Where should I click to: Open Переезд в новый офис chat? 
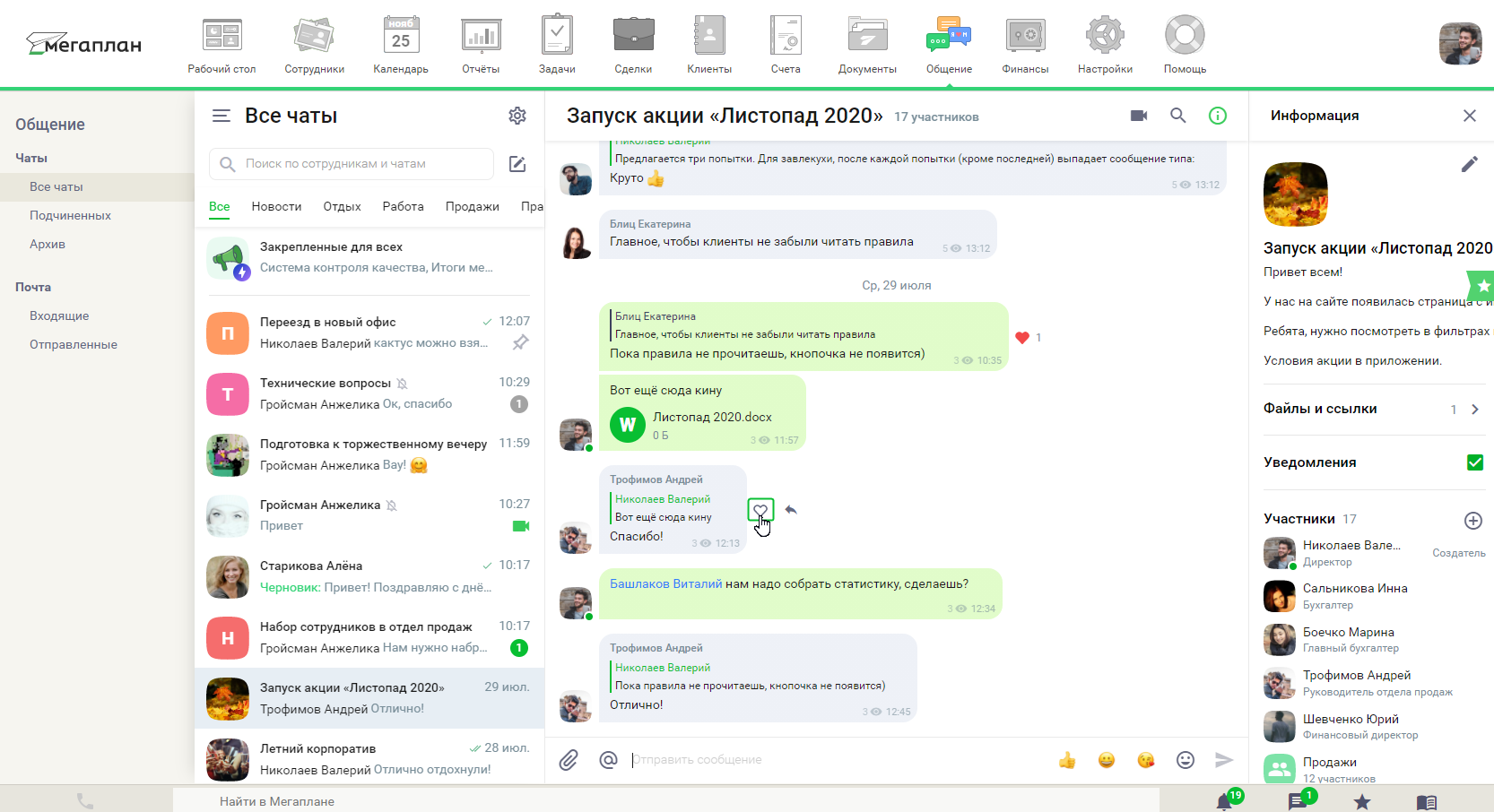369,333
